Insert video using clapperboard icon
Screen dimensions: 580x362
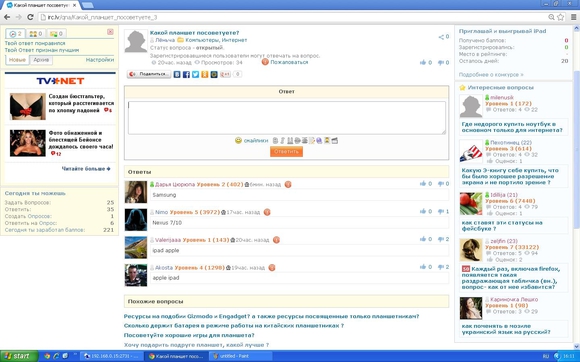(x=334, y=141)
